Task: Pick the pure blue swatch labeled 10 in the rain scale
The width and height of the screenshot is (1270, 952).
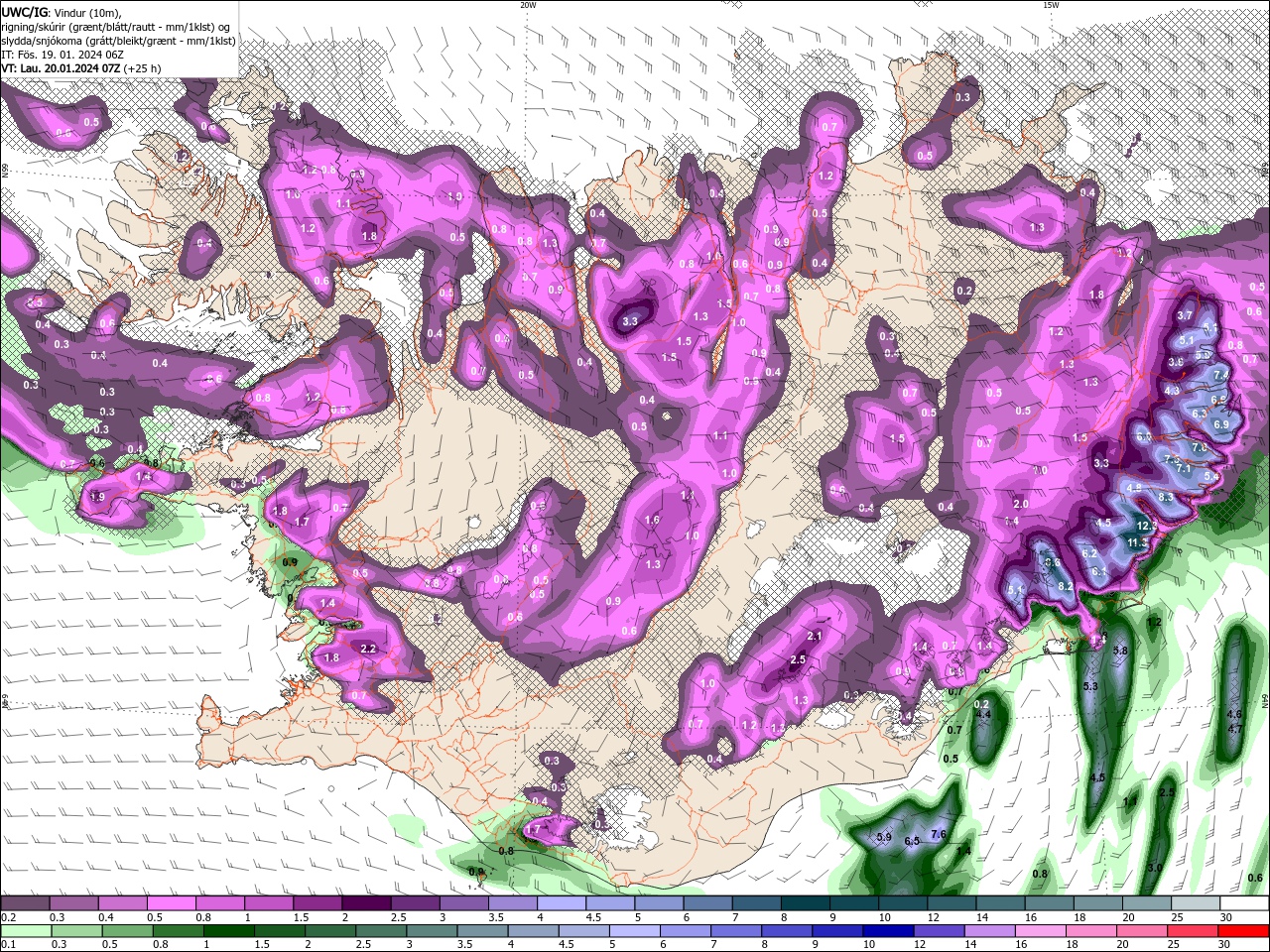Action: [x=888, y=931]
